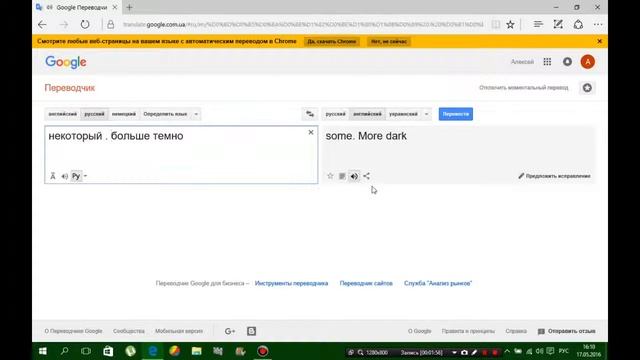Make a web note

558,24
